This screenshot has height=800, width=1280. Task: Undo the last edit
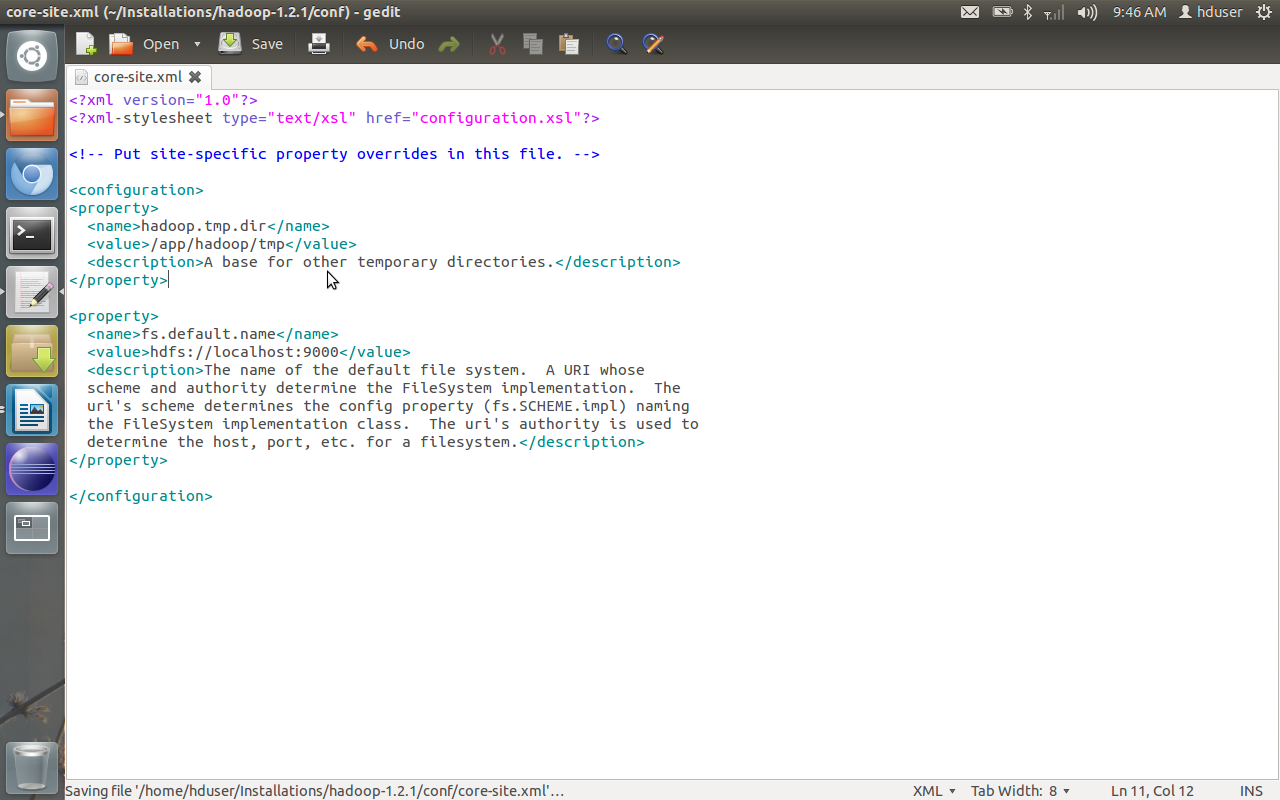pos(390,44)
